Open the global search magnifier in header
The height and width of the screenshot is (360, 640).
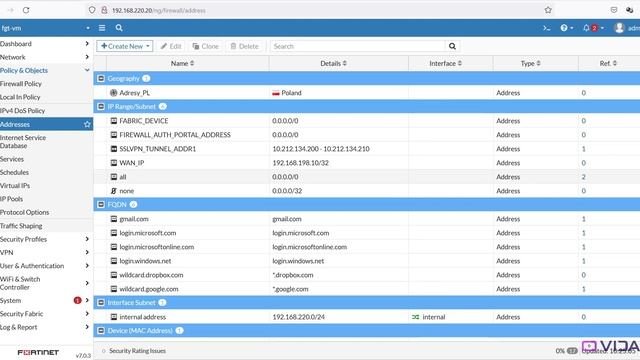click(119, 28)
